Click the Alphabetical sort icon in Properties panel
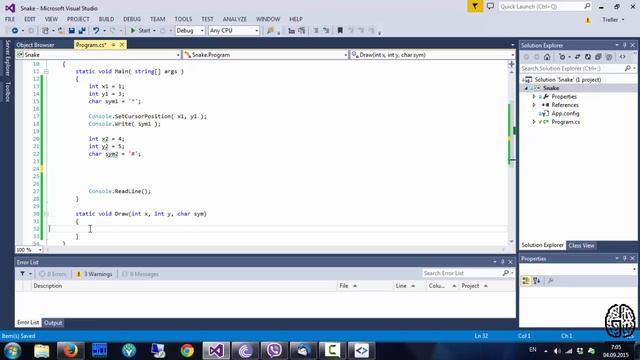 coord(536,281)
